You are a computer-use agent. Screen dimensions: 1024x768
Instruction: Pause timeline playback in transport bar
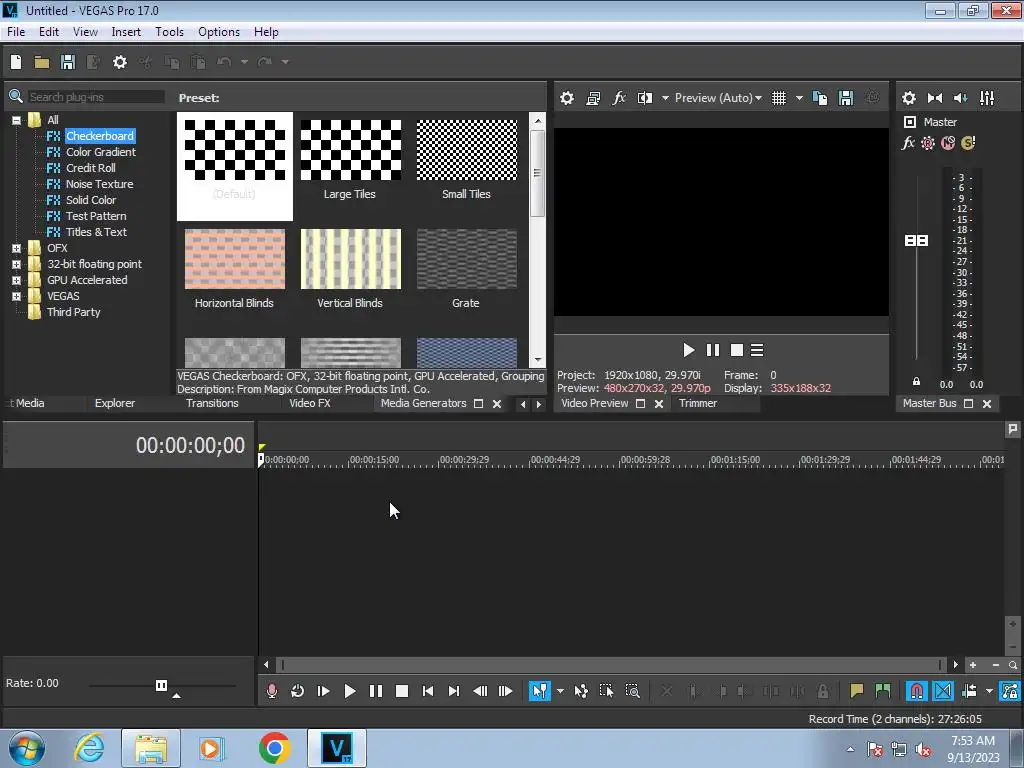click(x=376, y=691)
